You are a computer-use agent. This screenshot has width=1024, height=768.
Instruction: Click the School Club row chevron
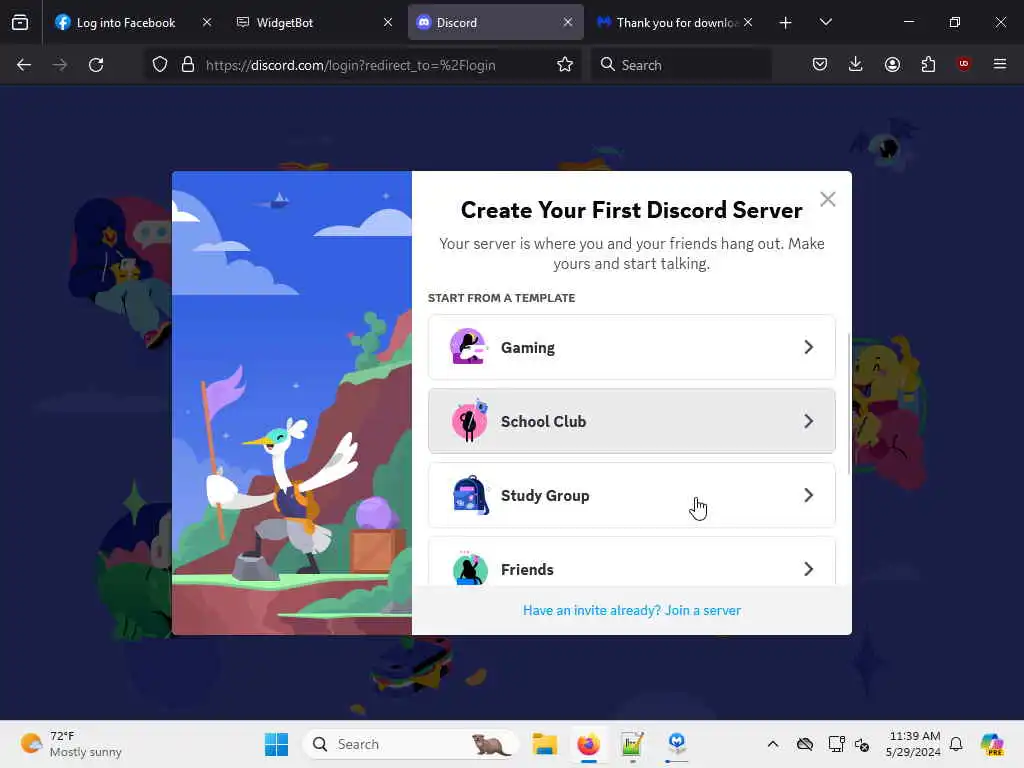808,421
